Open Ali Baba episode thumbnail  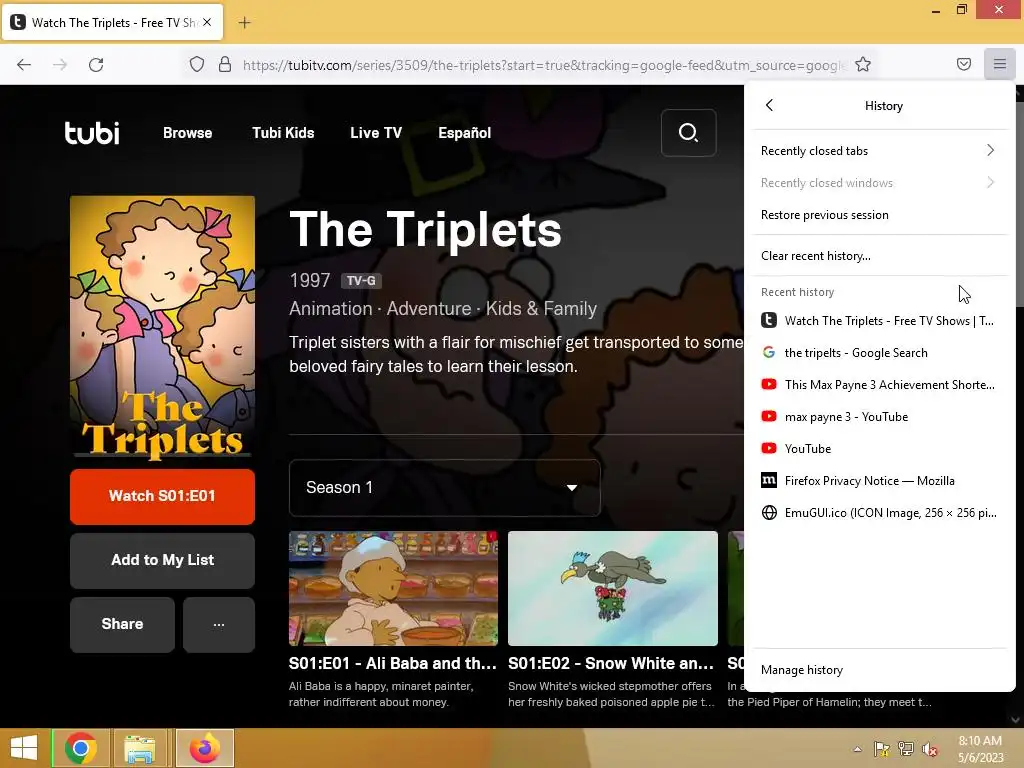tap(393, 588)
